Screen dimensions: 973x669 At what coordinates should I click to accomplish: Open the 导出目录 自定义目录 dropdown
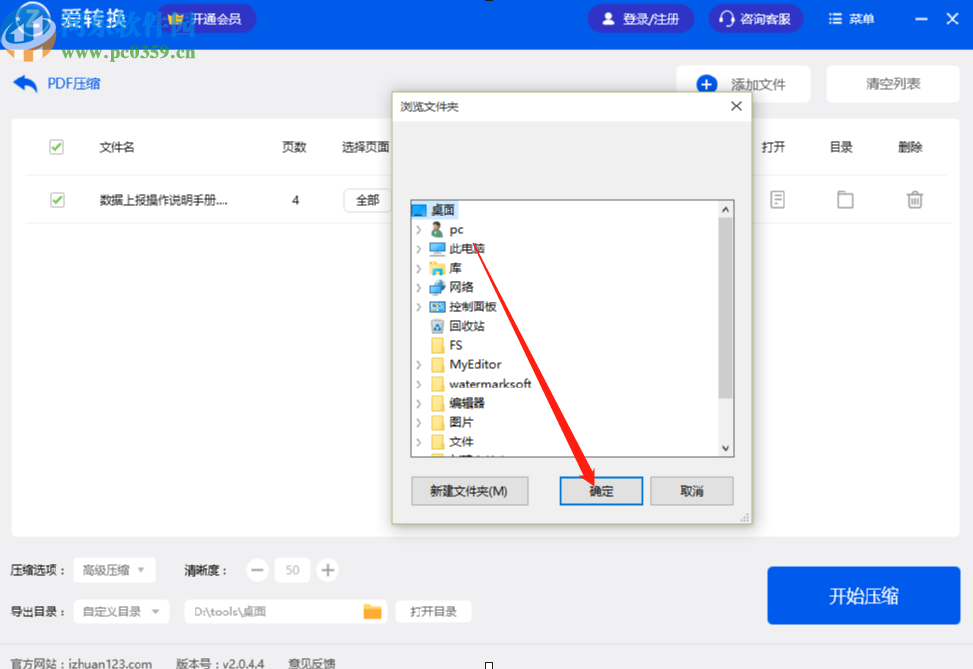click(121, 611)
